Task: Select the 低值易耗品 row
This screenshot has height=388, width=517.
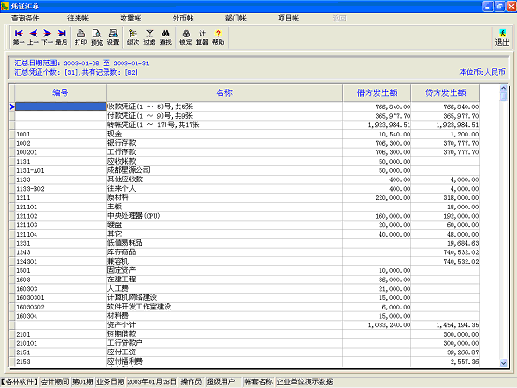Action: click(x=247, y=243)
